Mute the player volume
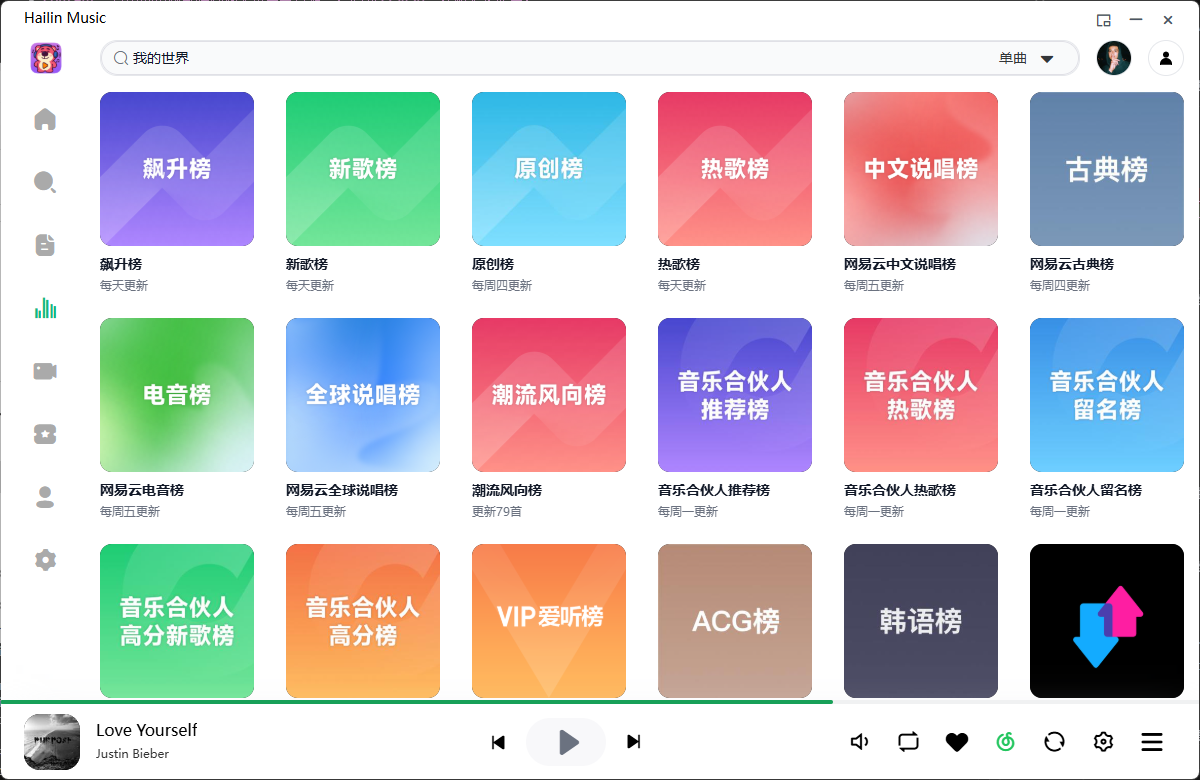The width and height of the screenshot is (1200, 780). click(859, 742)
